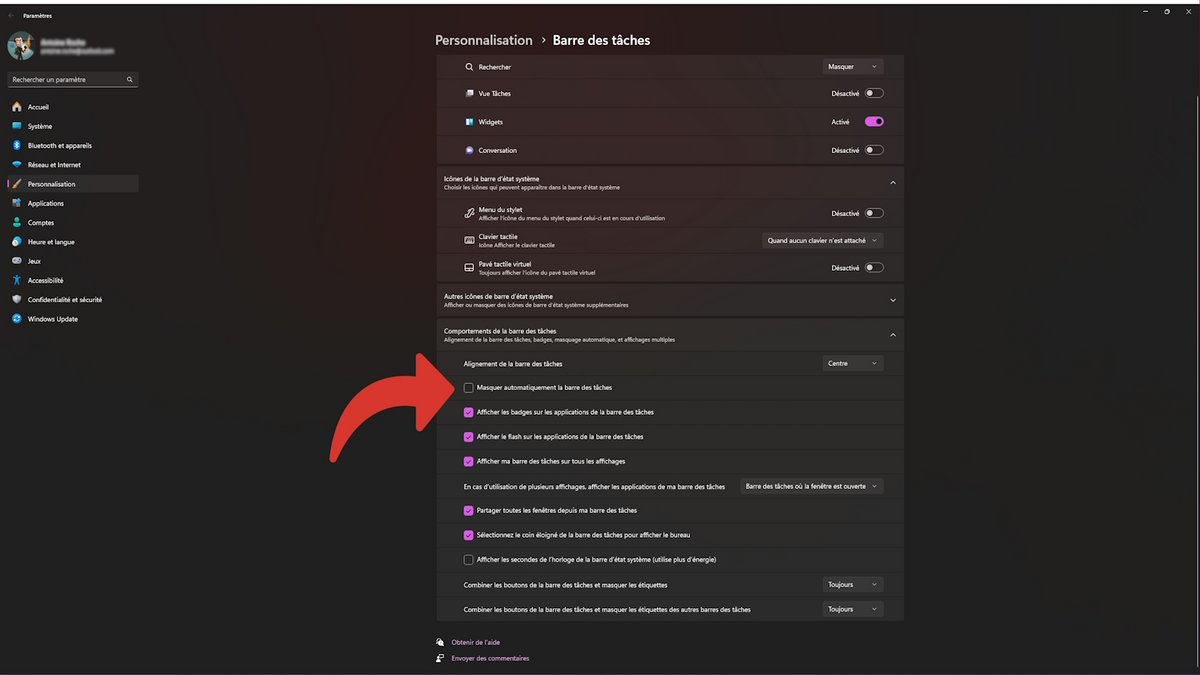Enable the Conversation toggle
Screen dimensions: 1200x675
874,150
